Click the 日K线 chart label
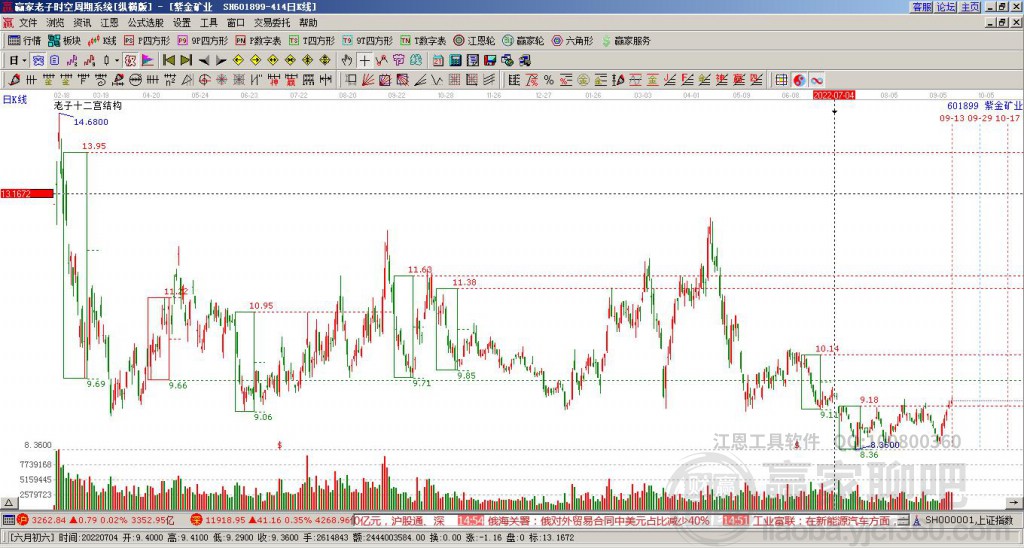Viewport: 1024px width, 548px height. click(15, 99)
